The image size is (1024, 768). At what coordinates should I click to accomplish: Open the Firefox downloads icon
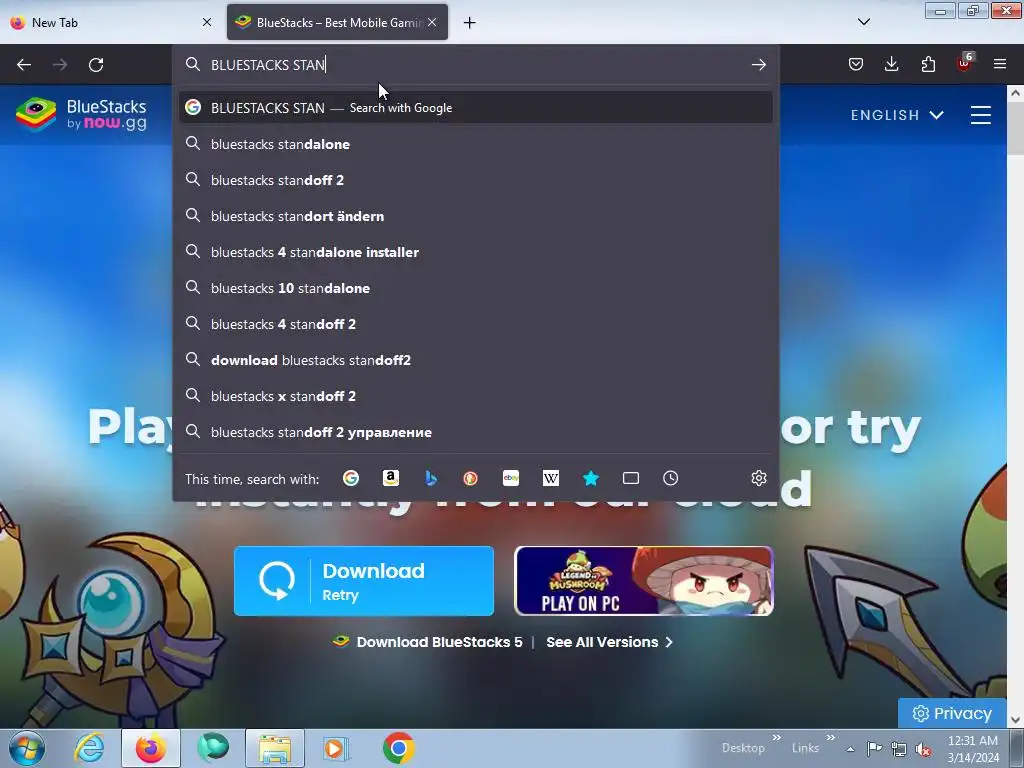click(x=891, y=64)
